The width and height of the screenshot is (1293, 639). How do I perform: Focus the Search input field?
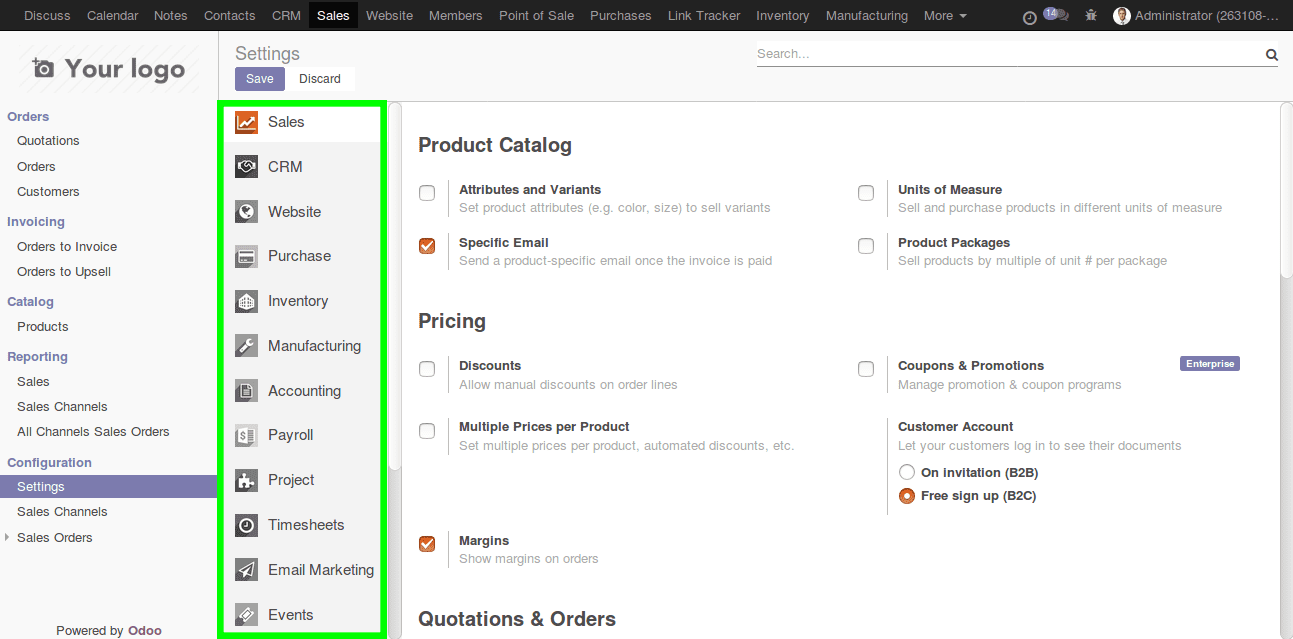(1010, 54)
